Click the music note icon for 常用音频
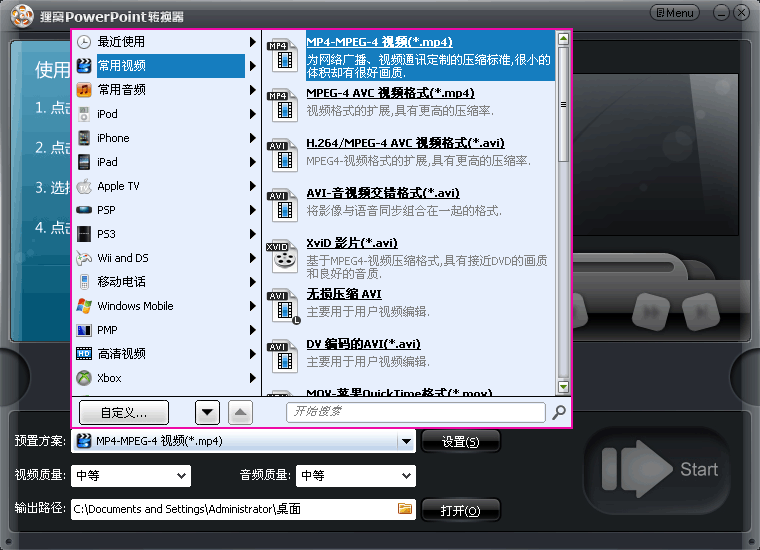Image resolution: width=760 pixels, height=550 pixels. click(x=84, y=90)
